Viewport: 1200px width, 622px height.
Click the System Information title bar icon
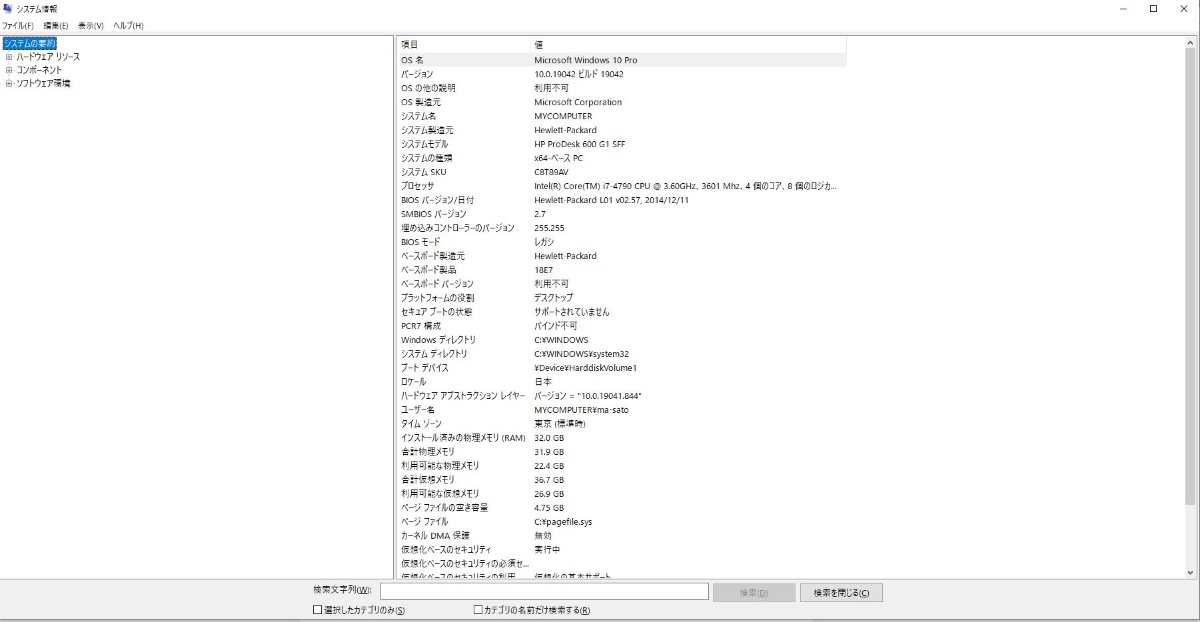pos(8,9)
